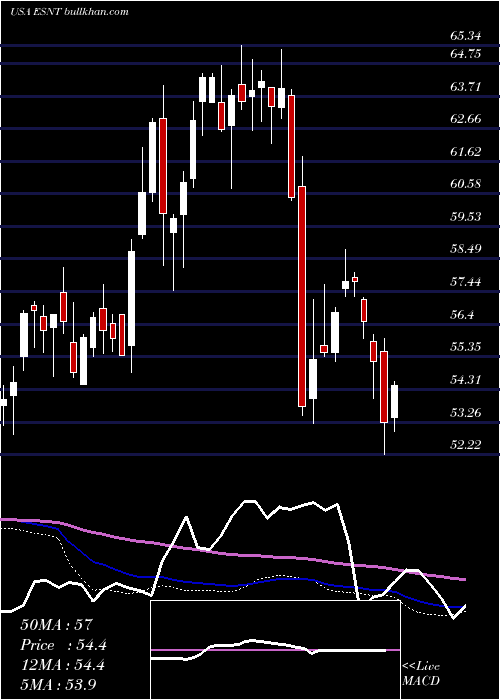Click the '5MA : 53.9' indicator text
This screenshot has height=700, width=500.
58,685
